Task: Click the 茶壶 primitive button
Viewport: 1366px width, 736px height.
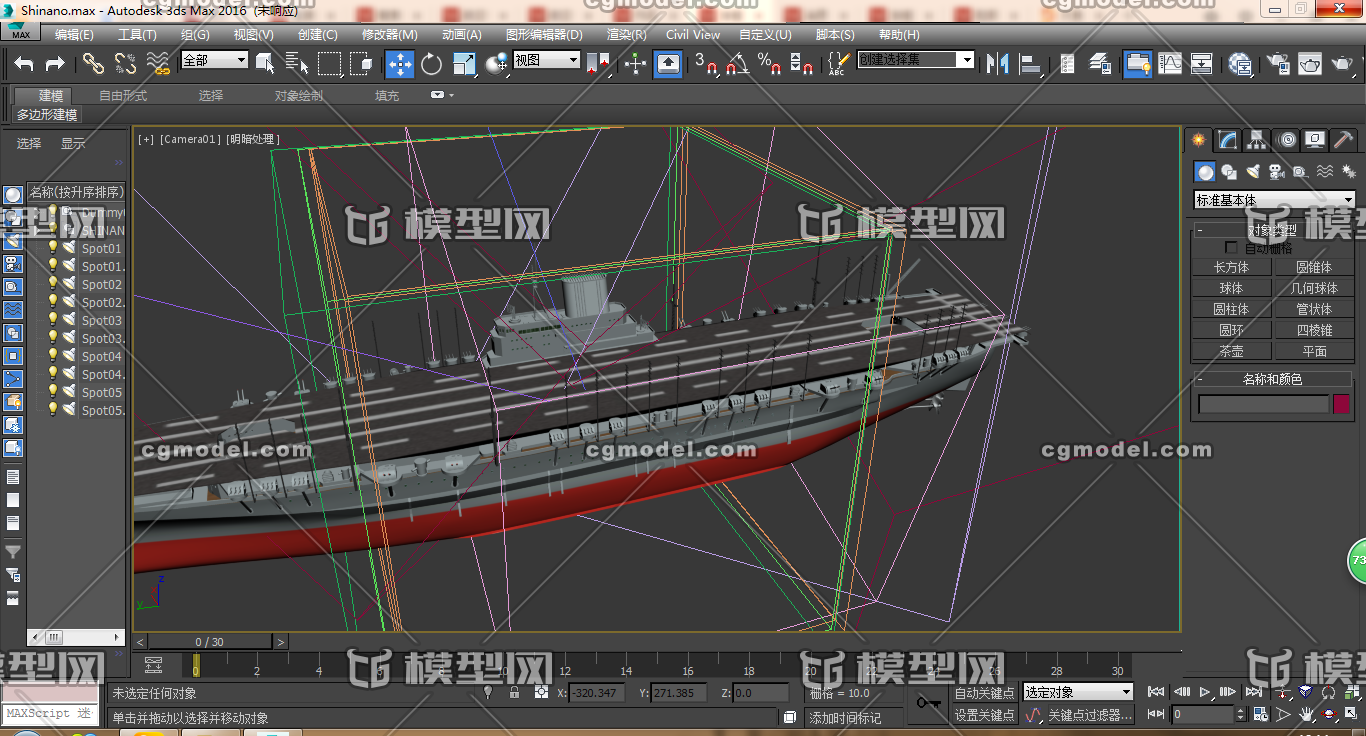Action: [x=1232, y=350]
